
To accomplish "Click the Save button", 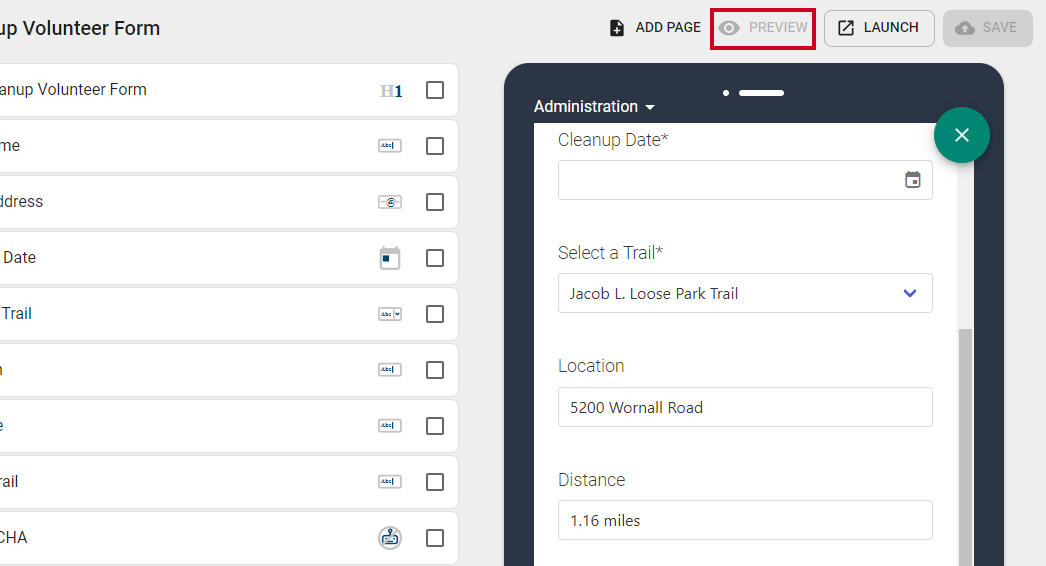I will (987, 28).
